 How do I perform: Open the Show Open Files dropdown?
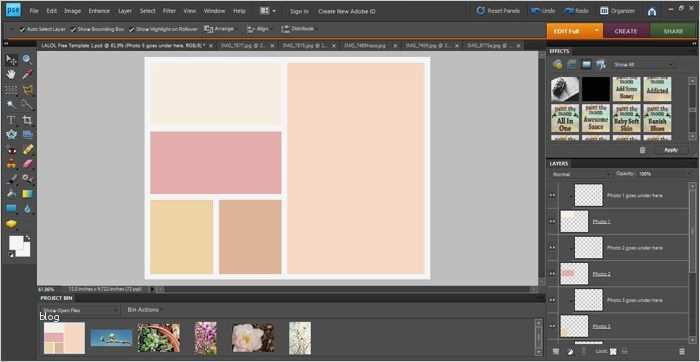tap(79, 310)
